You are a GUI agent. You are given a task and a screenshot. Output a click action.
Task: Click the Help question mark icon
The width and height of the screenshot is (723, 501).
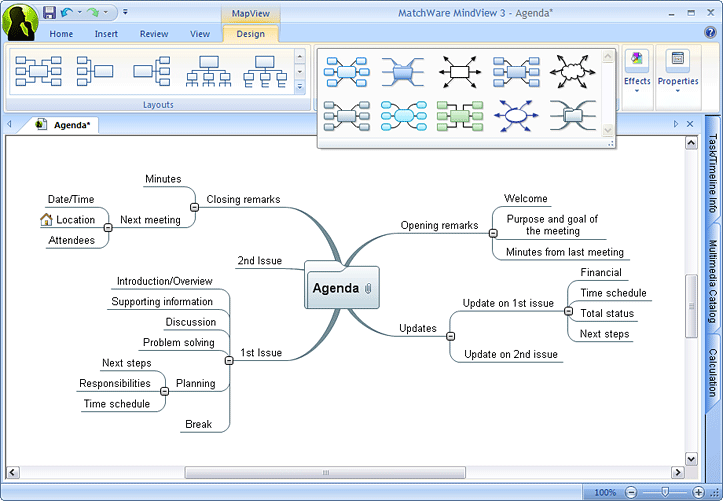tap(710, 32)
